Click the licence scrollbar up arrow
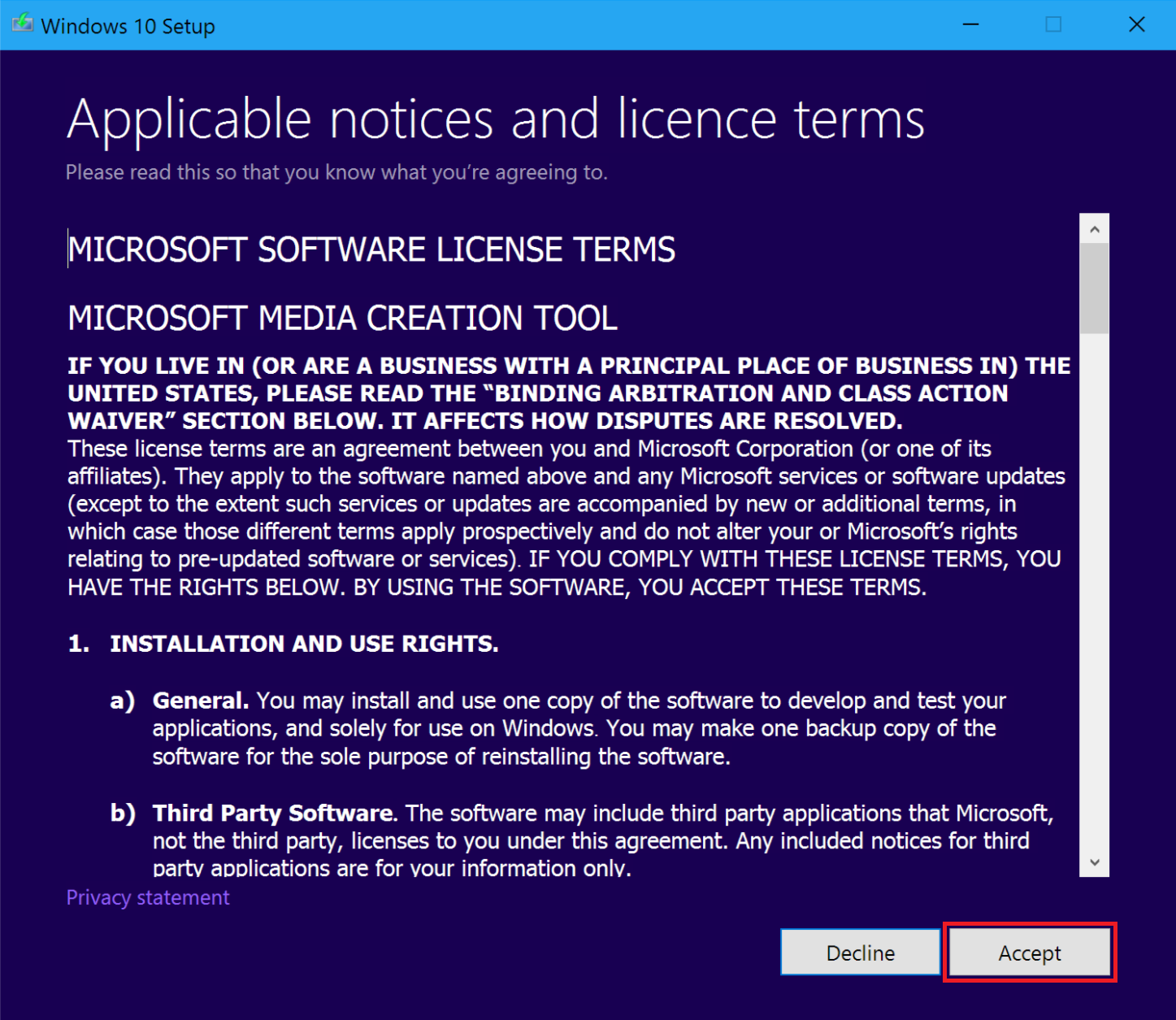 point(1094,229)
